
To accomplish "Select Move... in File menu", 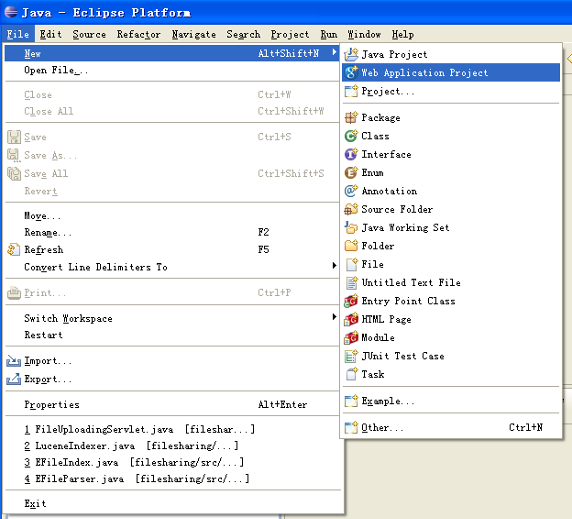I will click(172, 216).
